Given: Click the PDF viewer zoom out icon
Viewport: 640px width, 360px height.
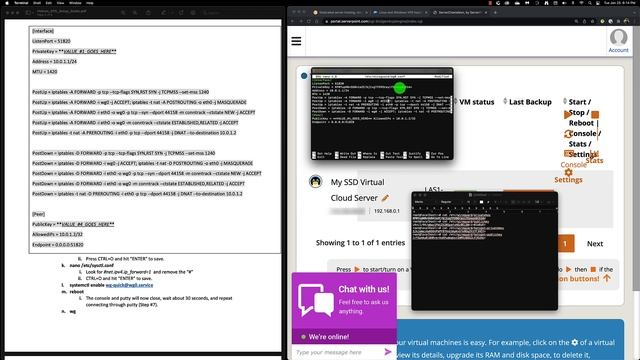Looking at the screenshot, I should pyautogui.click(x=123, y=13).
